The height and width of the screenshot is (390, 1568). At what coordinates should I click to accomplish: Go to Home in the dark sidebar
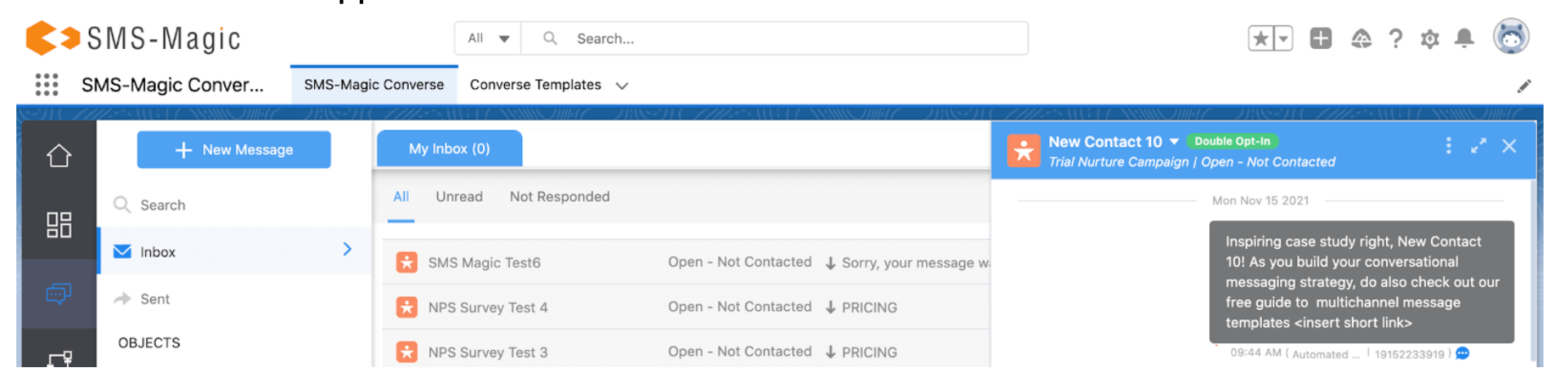point(59,155)
